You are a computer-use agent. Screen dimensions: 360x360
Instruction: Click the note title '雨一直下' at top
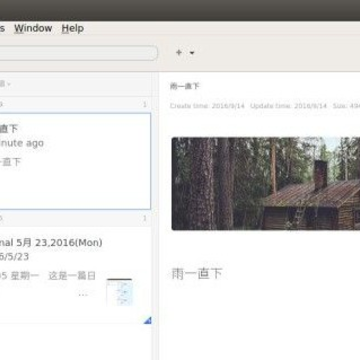pos(184,86)
